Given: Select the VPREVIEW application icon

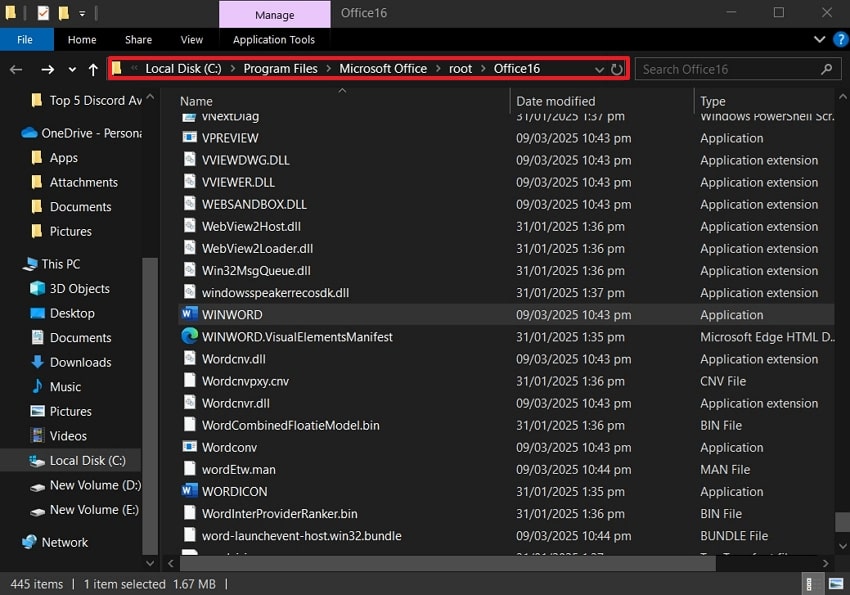Looking at the screenshot, I should [189, 138].
